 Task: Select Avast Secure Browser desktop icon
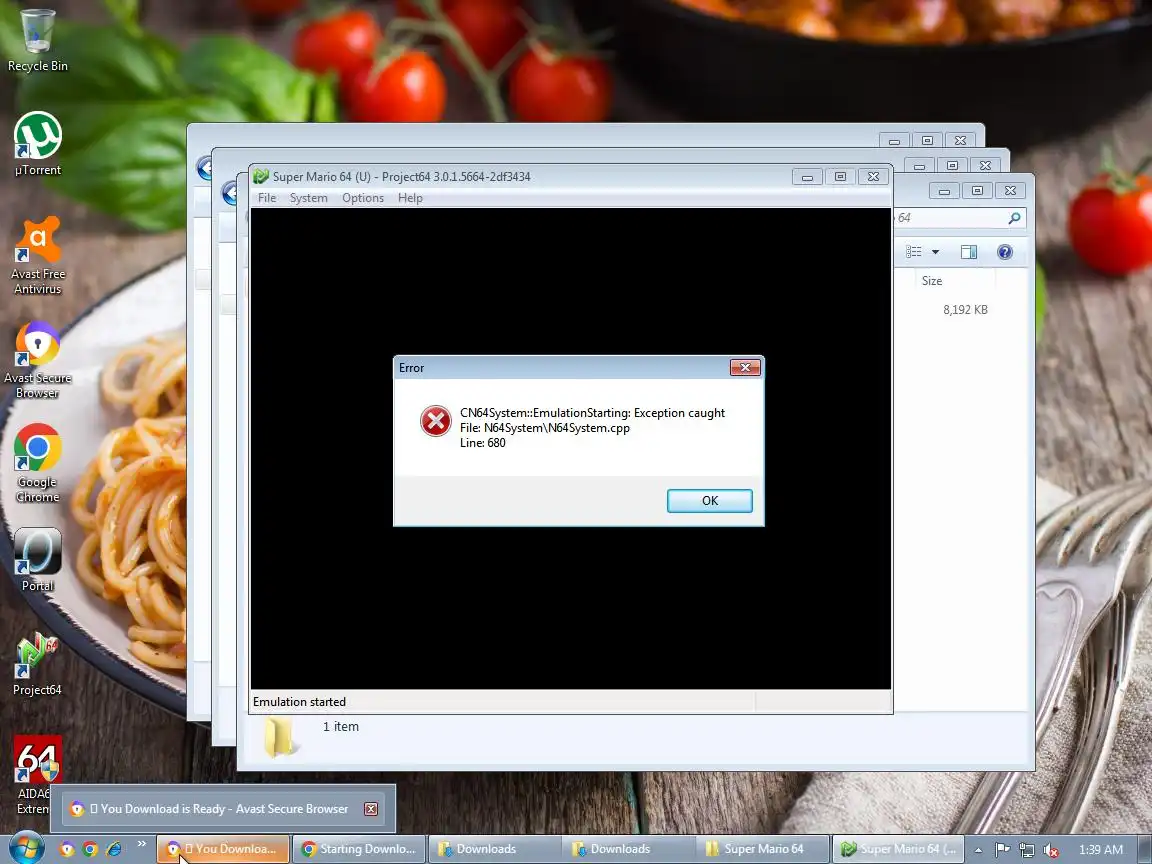click(37, 360)
